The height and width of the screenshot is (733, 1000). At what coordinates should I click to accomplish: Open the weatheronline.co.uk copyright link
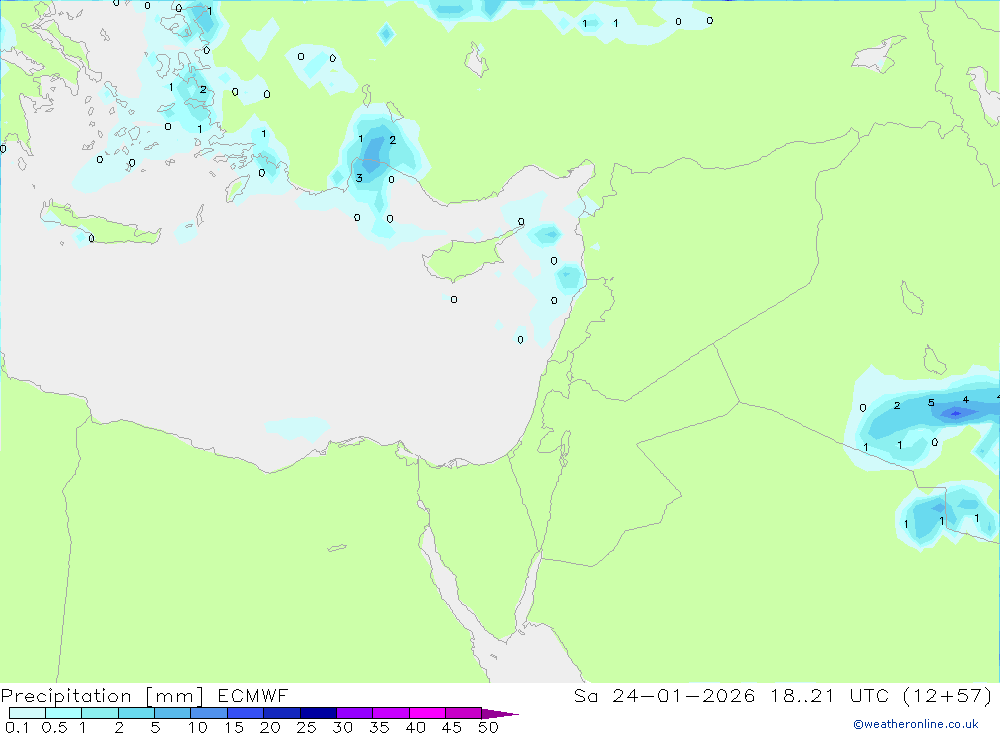(915, 724)
